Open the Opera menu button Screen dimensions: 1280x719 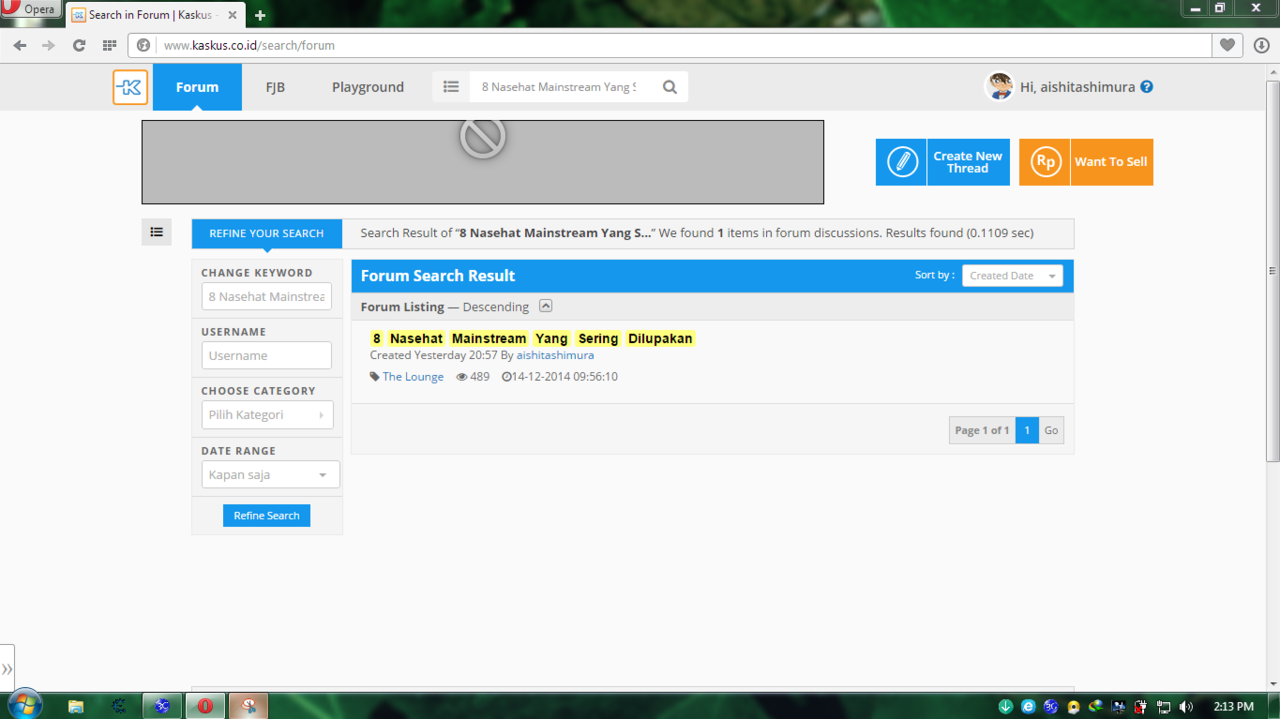pos(30,10)
